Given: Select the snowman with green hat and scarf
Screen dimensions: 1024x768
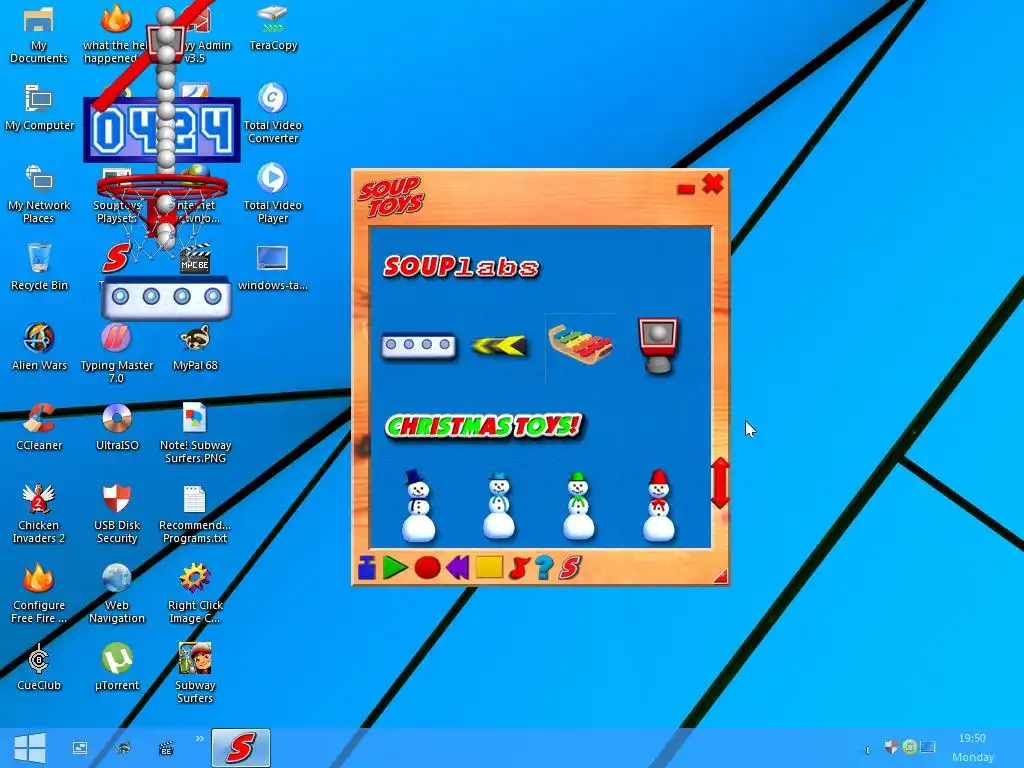Looking at the screenshot, I should (579, 505).
